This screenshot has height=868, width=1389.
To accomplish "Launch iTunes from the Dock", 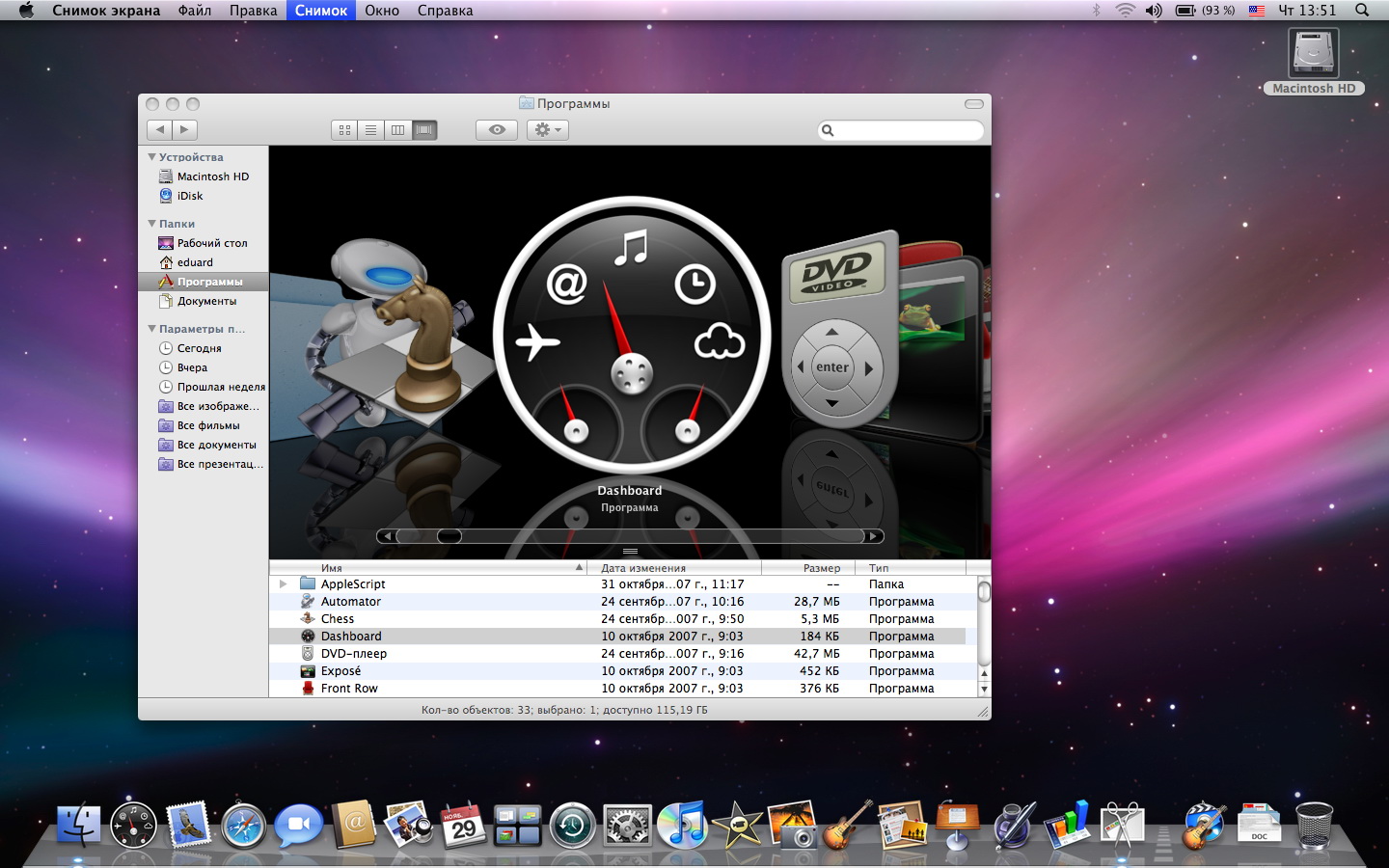I will 683,827.
